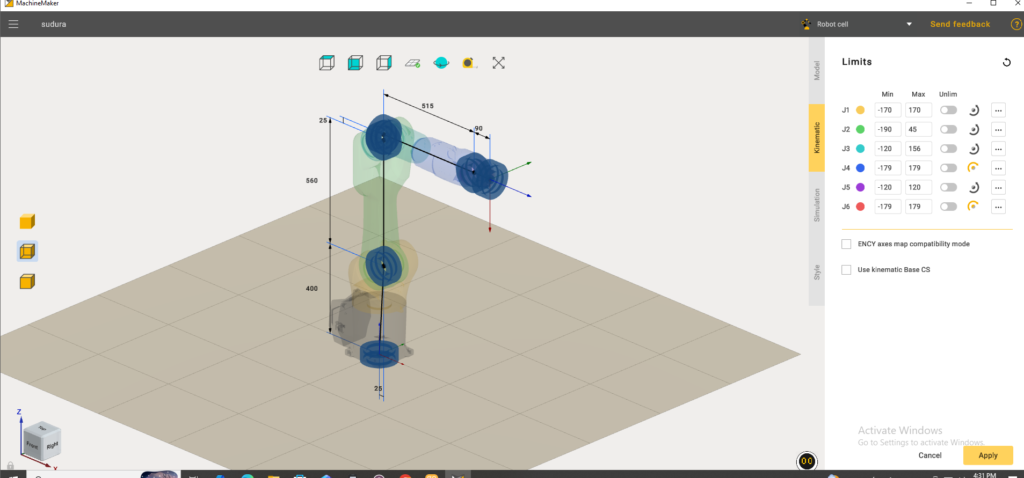
Task: Toggle the floor grid icon
Action: [x=412, y=63]
